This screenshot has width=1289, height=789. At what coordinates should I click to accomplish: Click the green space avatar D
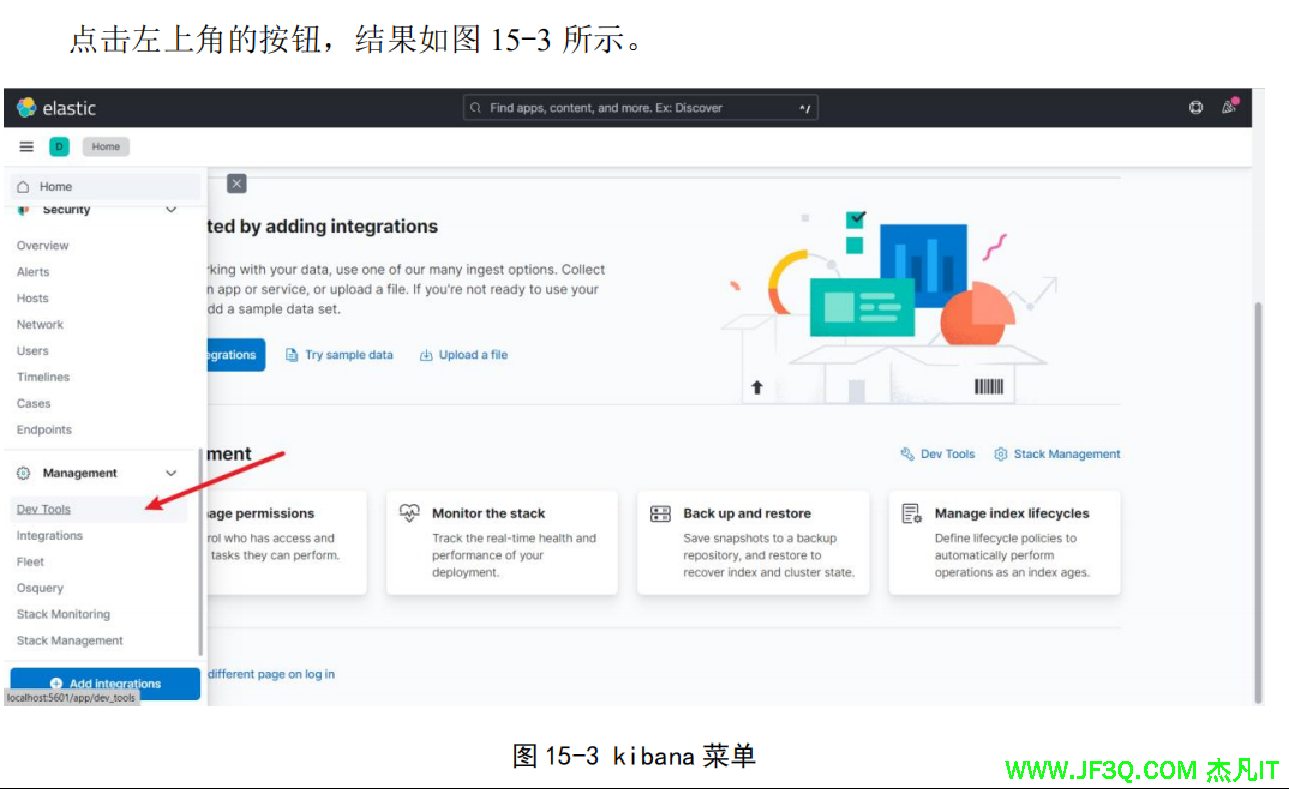tap(59, 147)
